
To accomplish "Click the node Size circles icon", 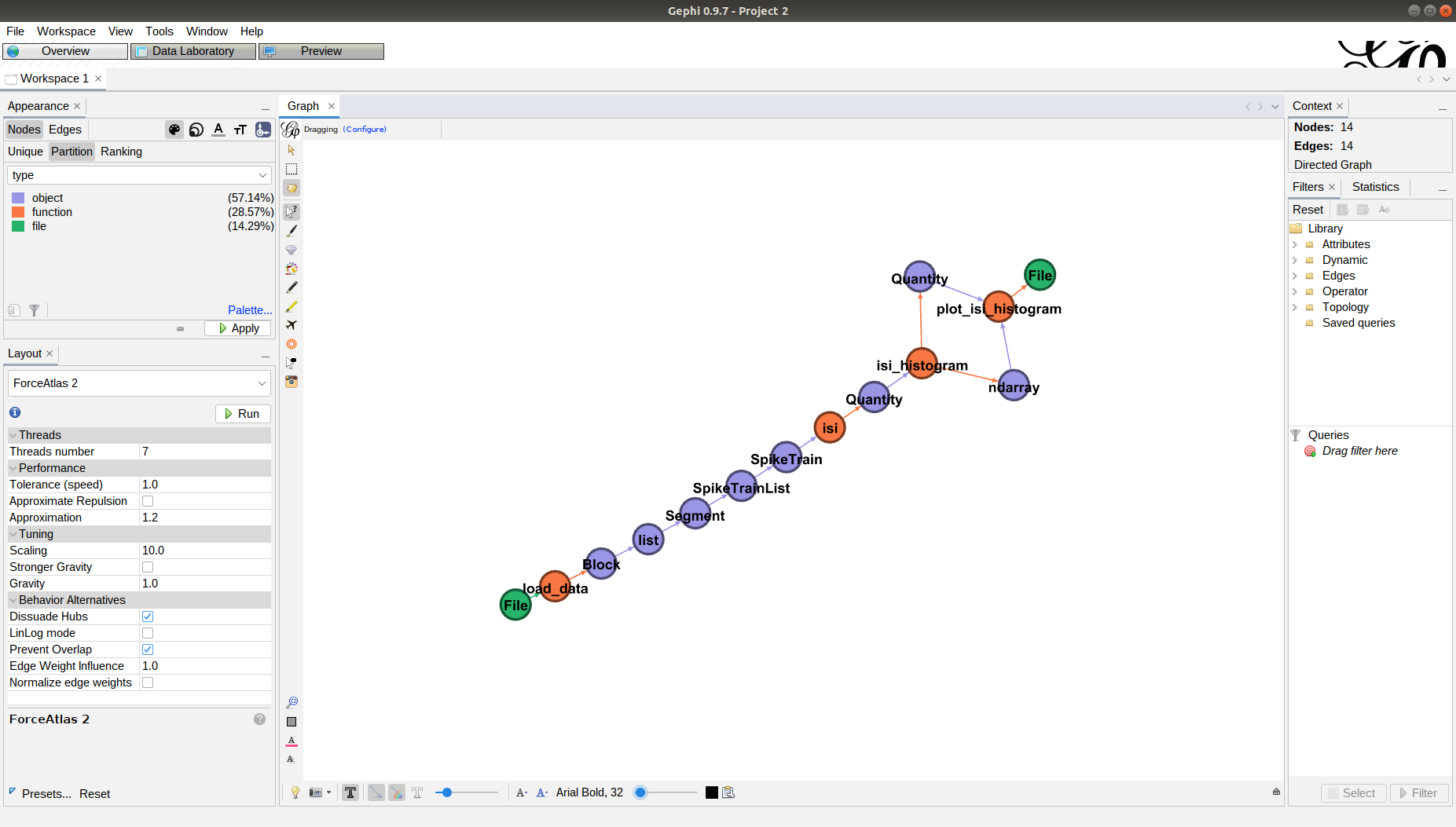I will pyautogui.click(x=196, y=130).
